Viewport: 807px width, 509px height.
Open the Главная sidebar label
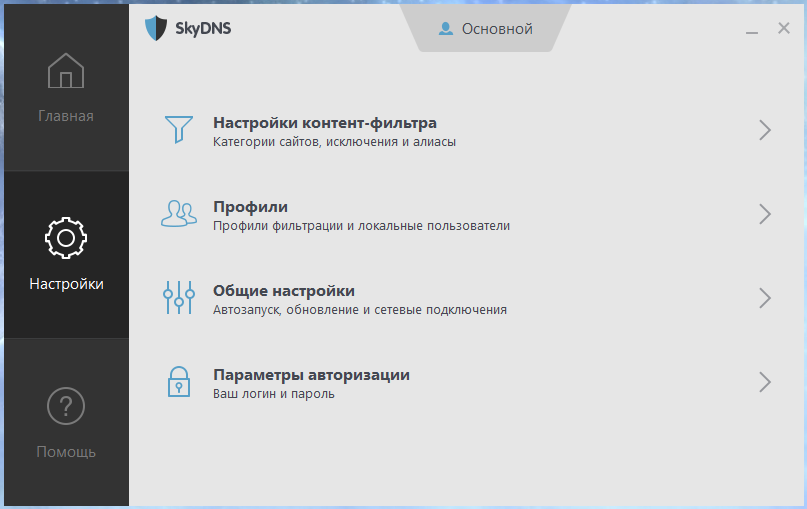click(66, 116)
